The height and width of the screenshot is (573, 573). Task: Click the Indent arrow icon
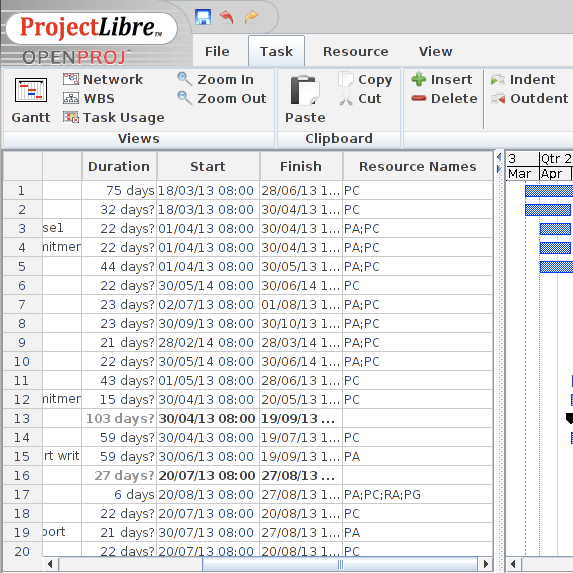[x=498, y=79]
